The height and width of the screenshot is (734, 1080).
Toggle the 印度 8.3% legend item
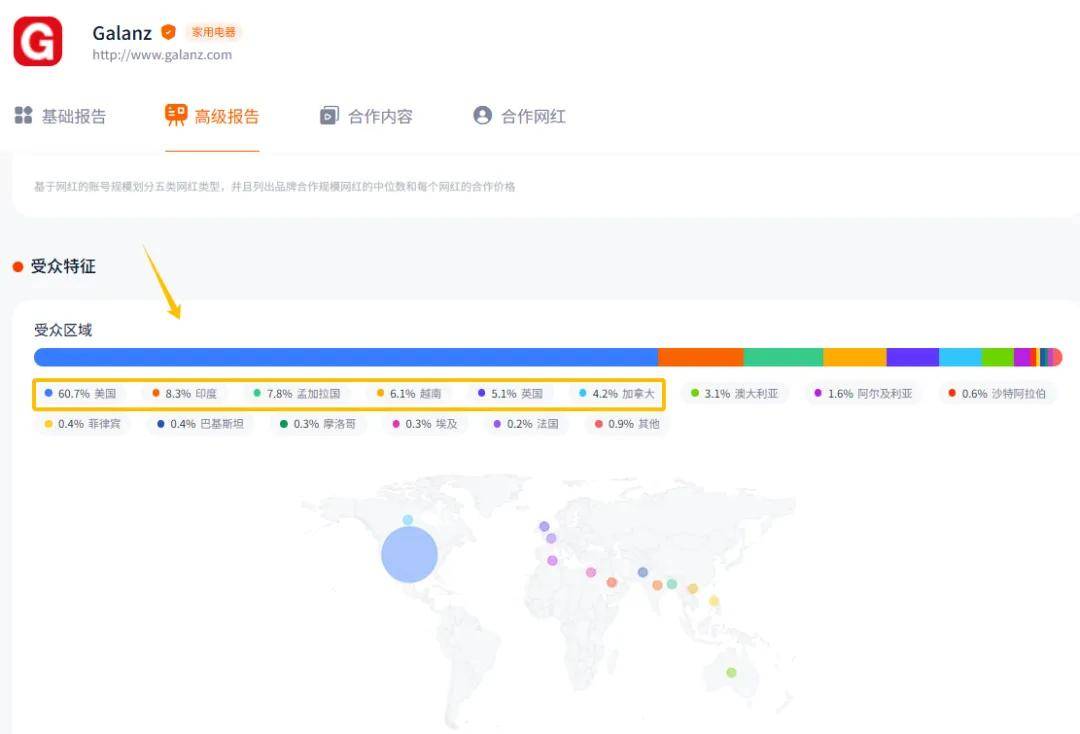click(x=185, y=394)
